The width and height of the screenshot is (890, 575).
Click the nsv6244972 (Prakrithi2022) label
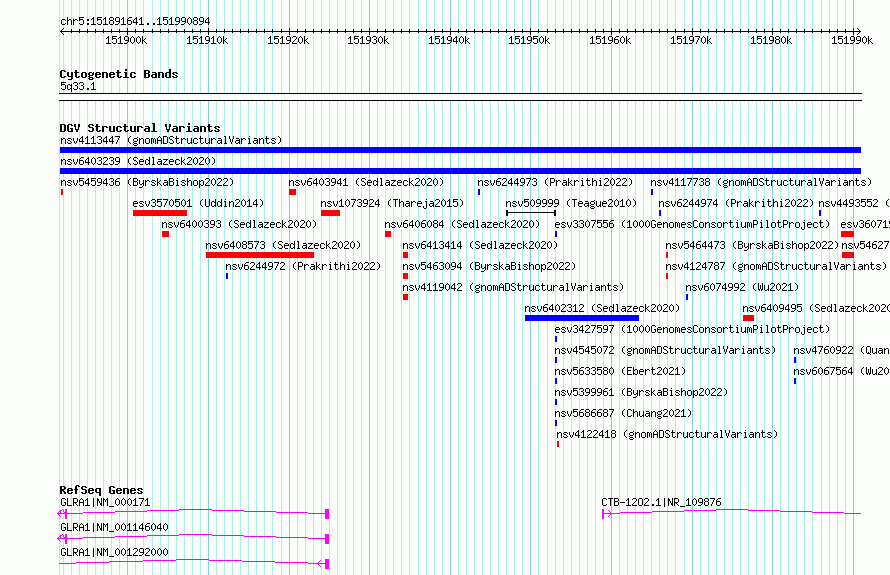(303, 266)
